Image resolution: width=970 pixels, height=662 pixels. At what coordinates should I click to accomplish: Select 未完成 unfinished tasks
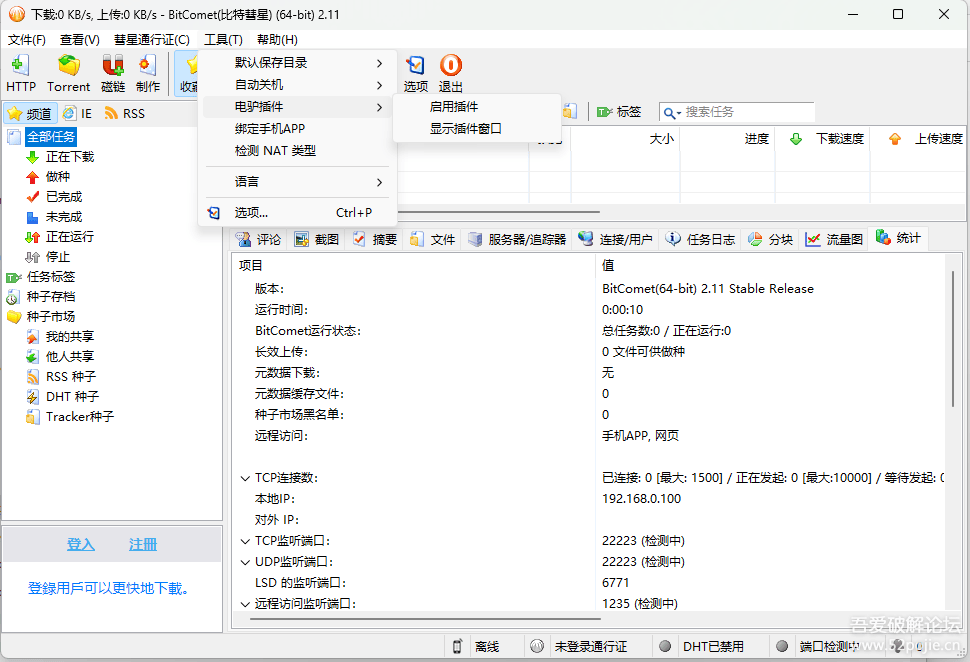tap(54, 217)
